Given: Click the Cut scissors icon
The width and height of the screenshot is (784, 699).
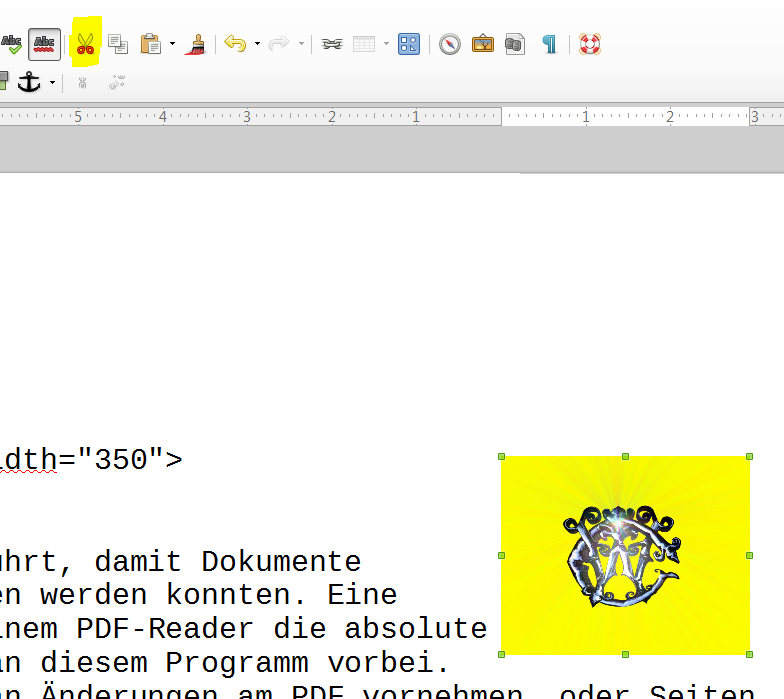Looking at the screenshot, I should 86,44.
